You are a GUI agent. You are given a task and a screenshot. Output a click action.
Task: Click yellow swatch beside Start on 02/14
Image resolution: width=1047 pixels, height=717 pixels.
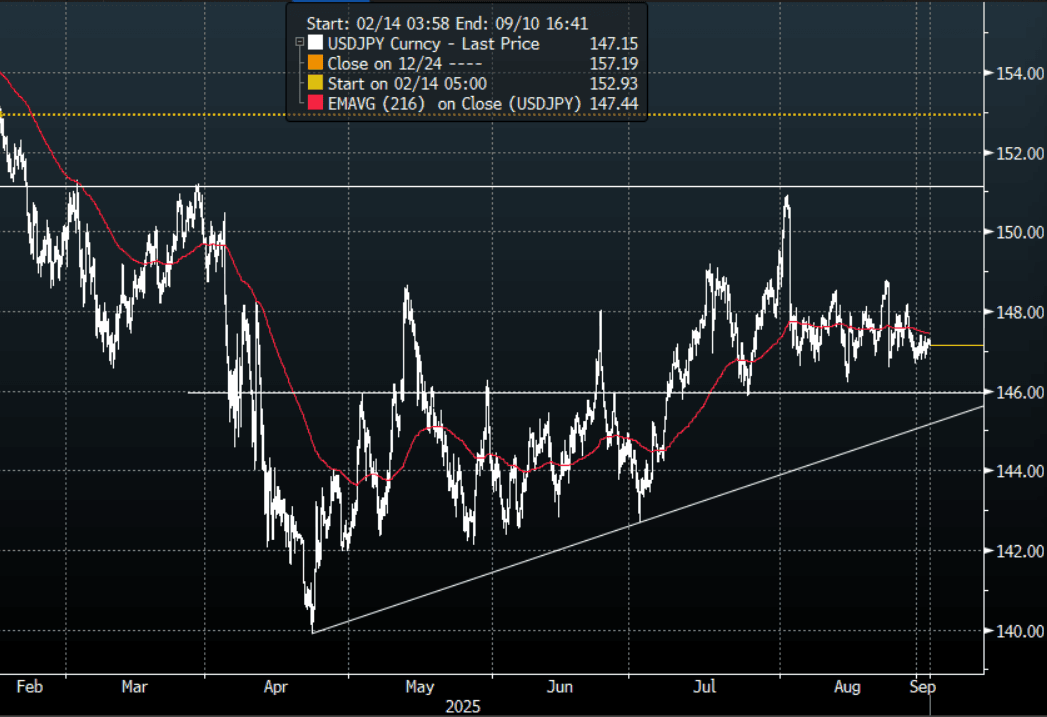click(x=316, y=83)
